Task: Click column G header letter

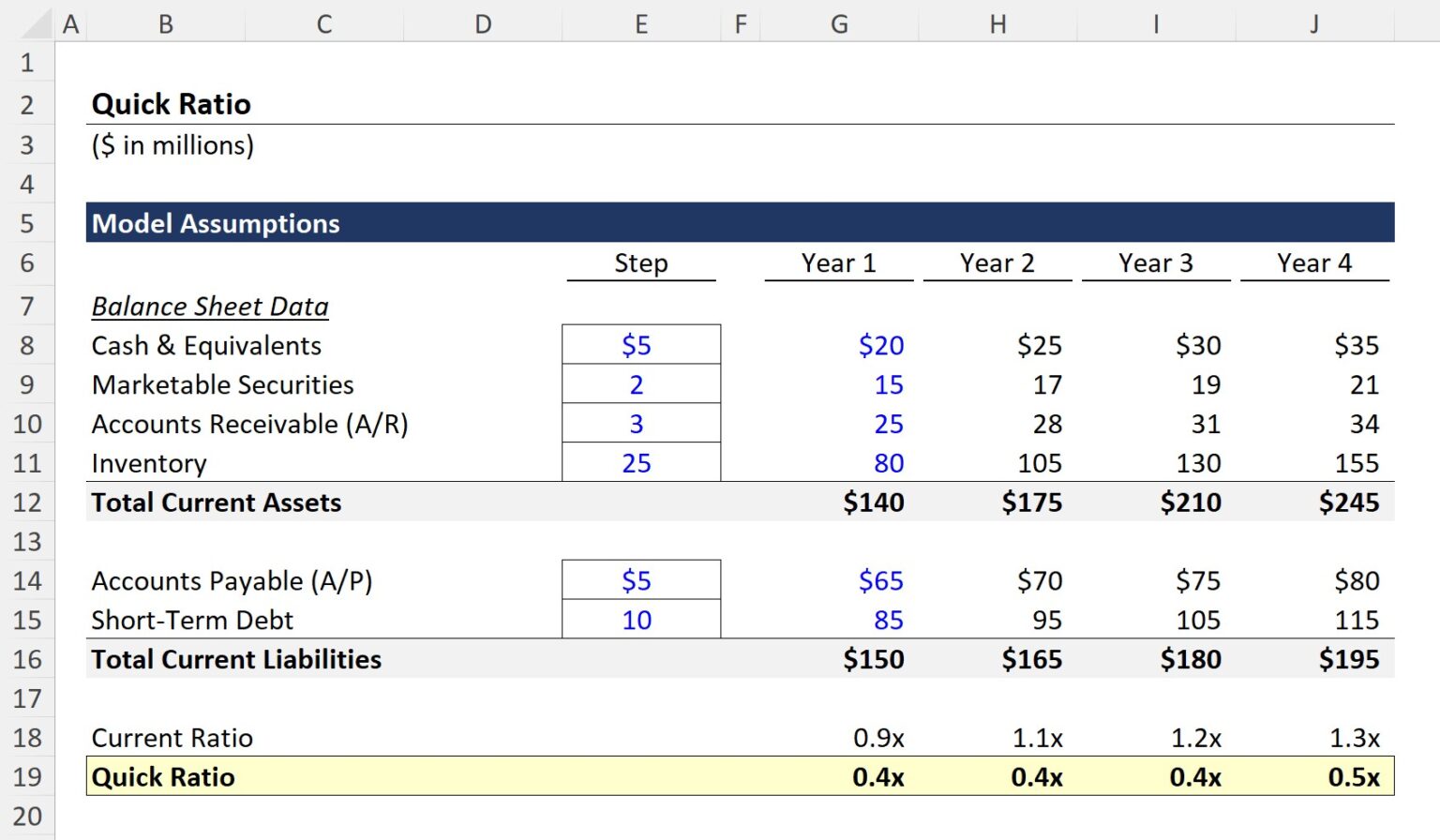Action: pos(838,23)
